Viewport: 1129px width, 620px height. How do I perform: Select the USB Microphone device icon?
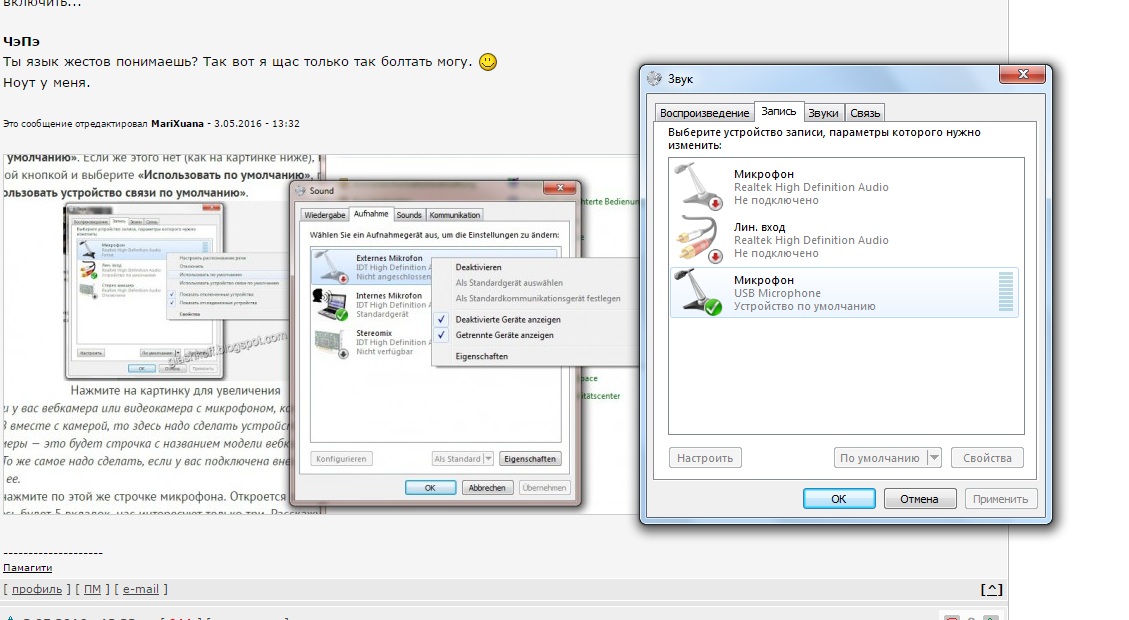pos(699,293)
